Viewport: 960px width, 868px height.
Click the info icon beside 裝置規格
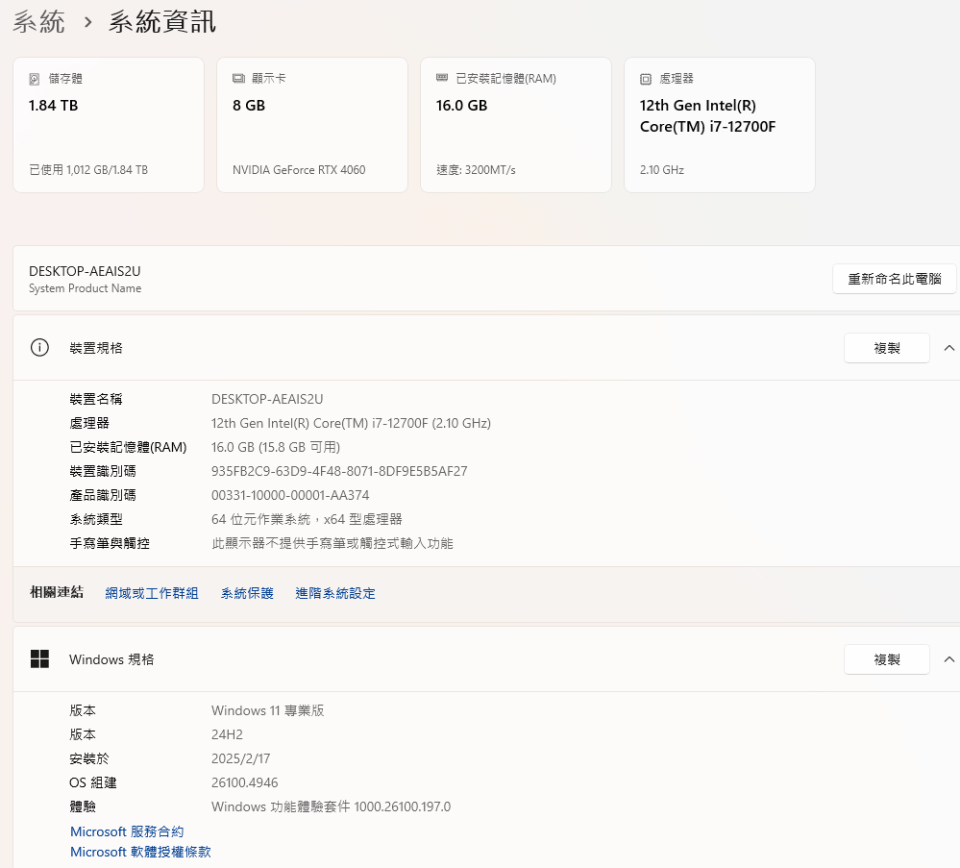point(40,348)
